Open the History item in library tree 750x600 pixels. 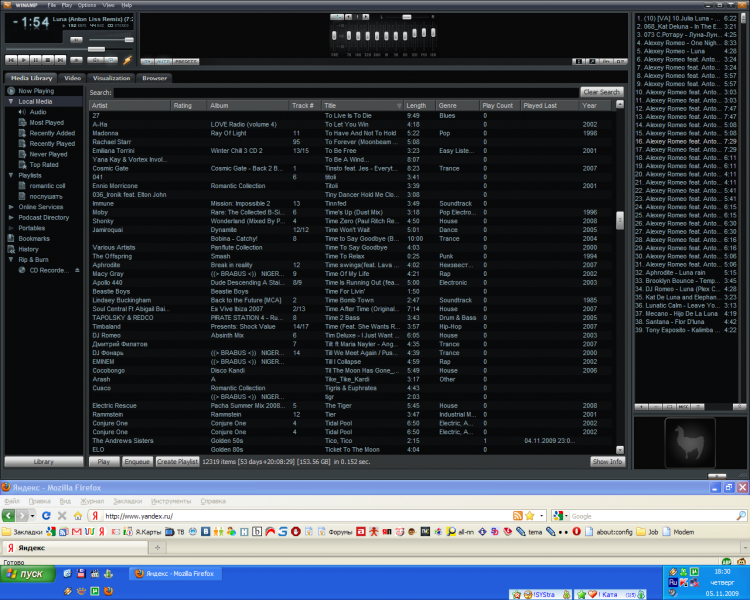tap(28, 249)
